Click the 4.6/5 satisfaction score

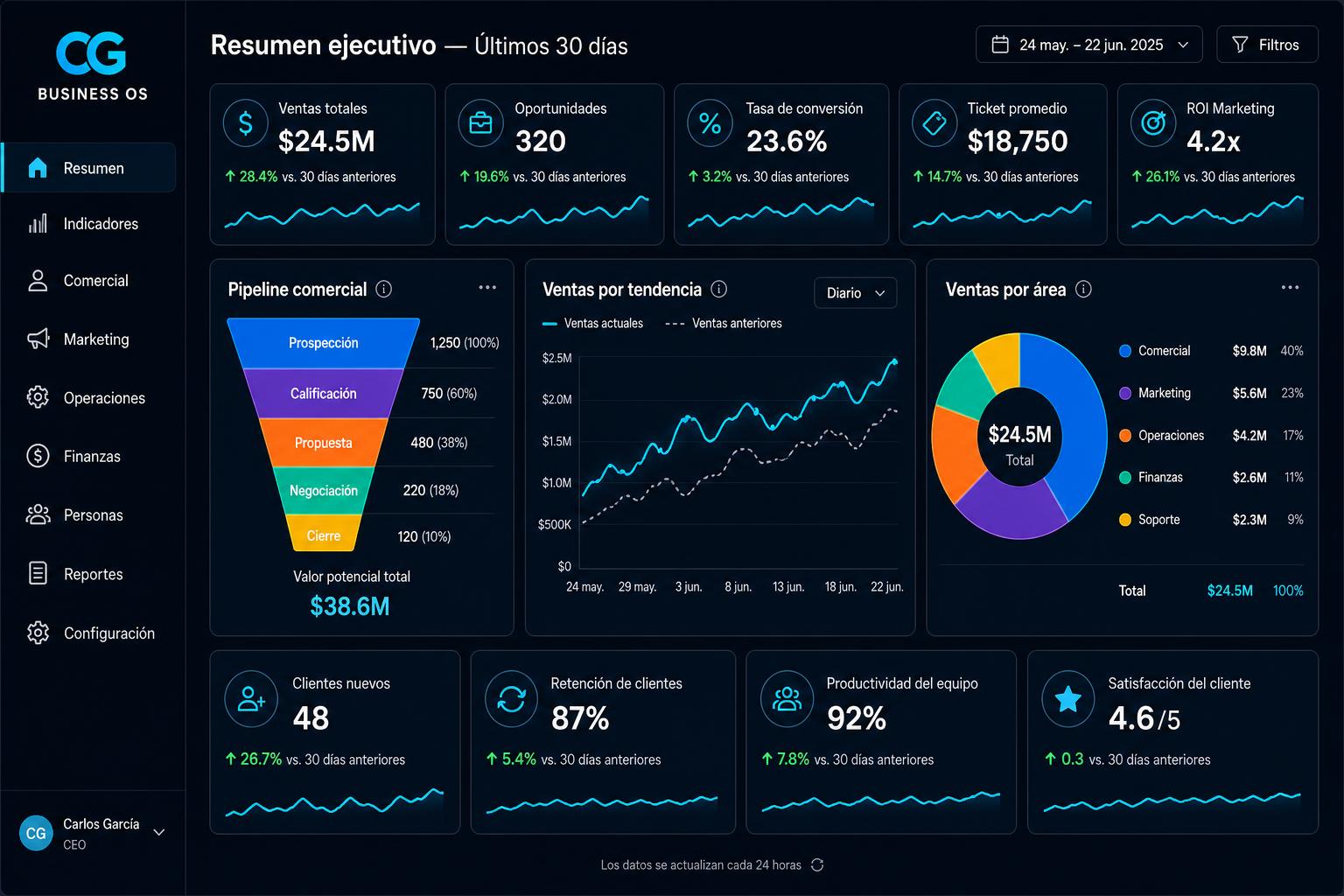(1144, 718)
